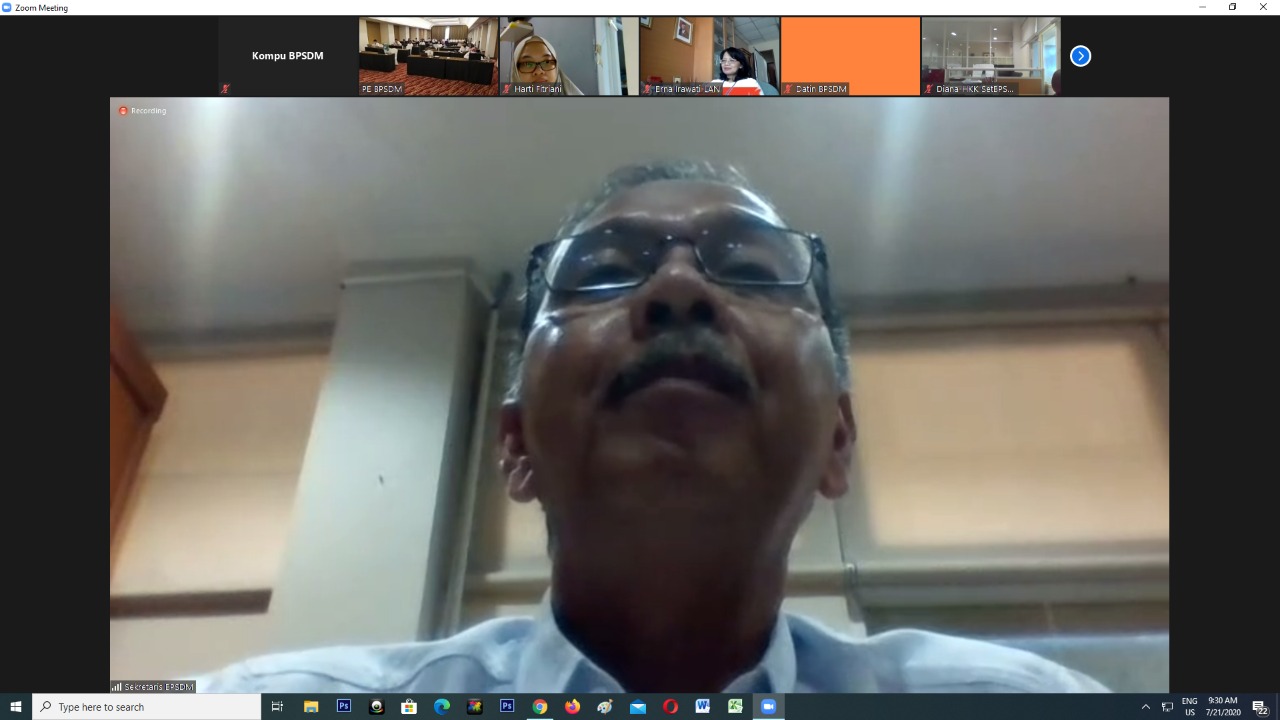
Task: Show next participants with blue arrow button
Action: click(1080, 56)
